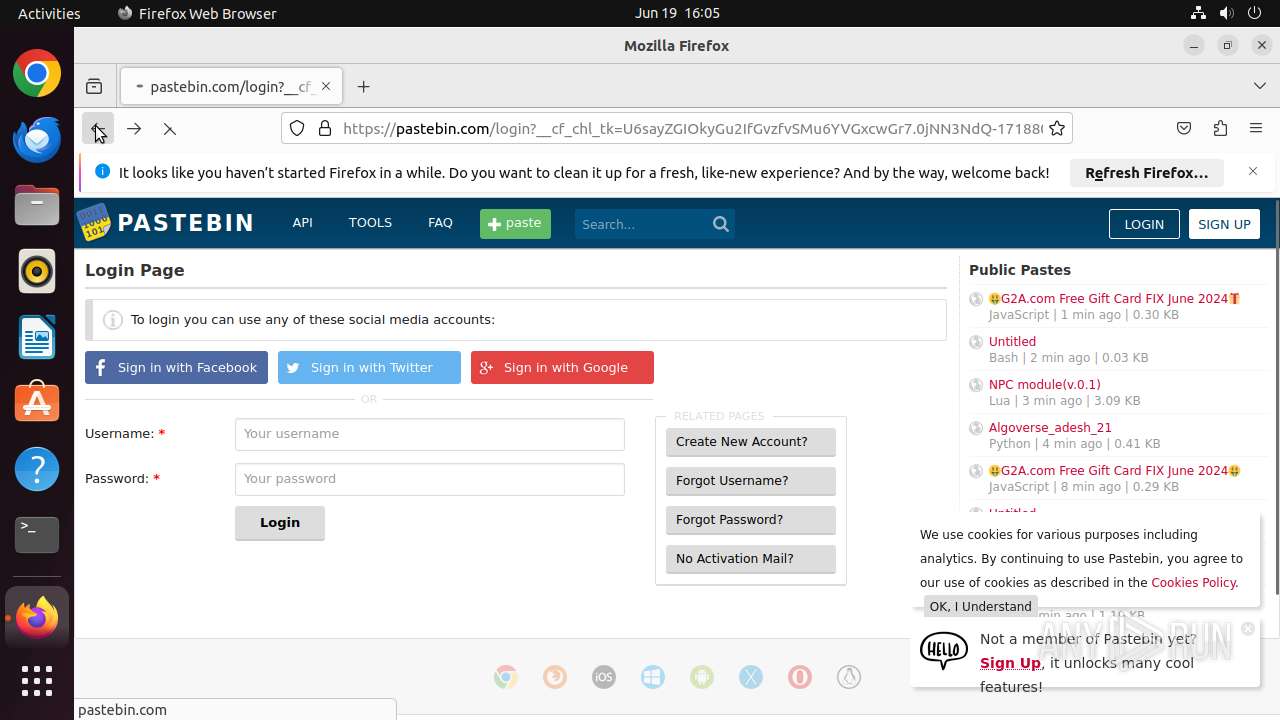
Task: Open the Activities overview
Action: 49,13
